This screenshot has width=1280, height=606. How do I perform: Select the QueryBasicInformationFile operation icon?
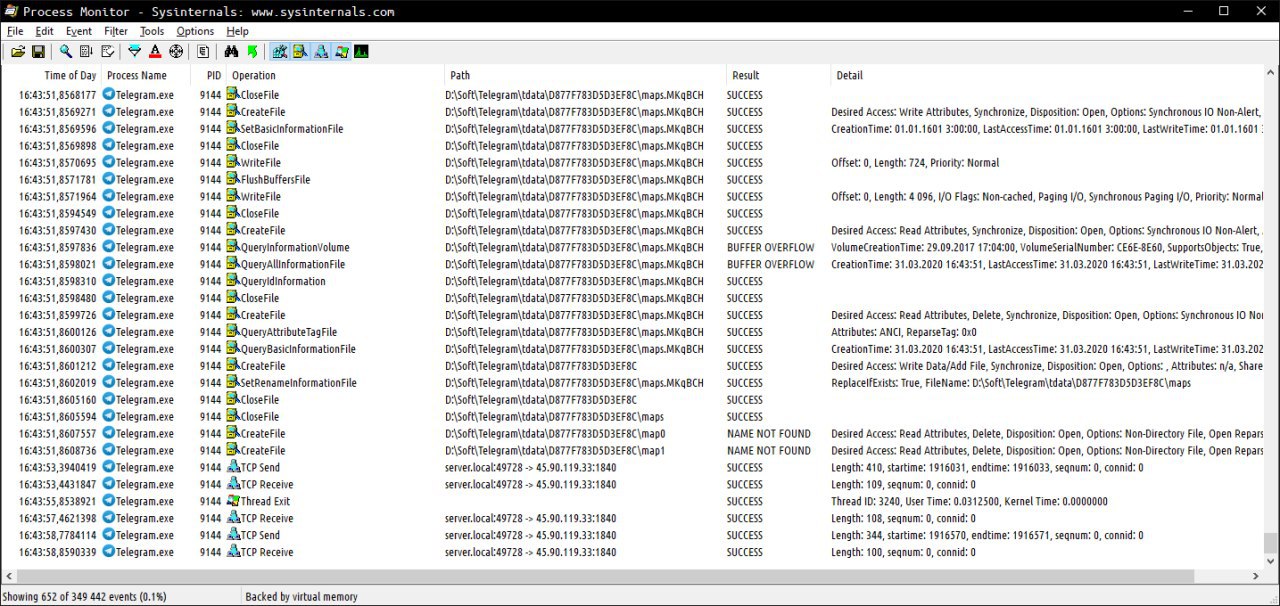(233, 348)
